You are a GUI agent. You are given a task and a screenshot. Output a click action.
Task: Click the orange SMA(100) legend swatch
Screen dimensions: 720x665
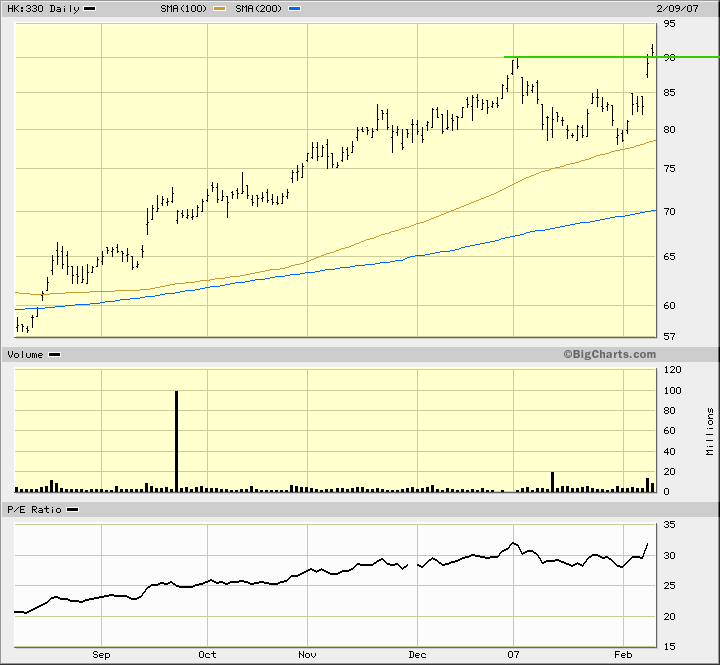tap(219, 9)
